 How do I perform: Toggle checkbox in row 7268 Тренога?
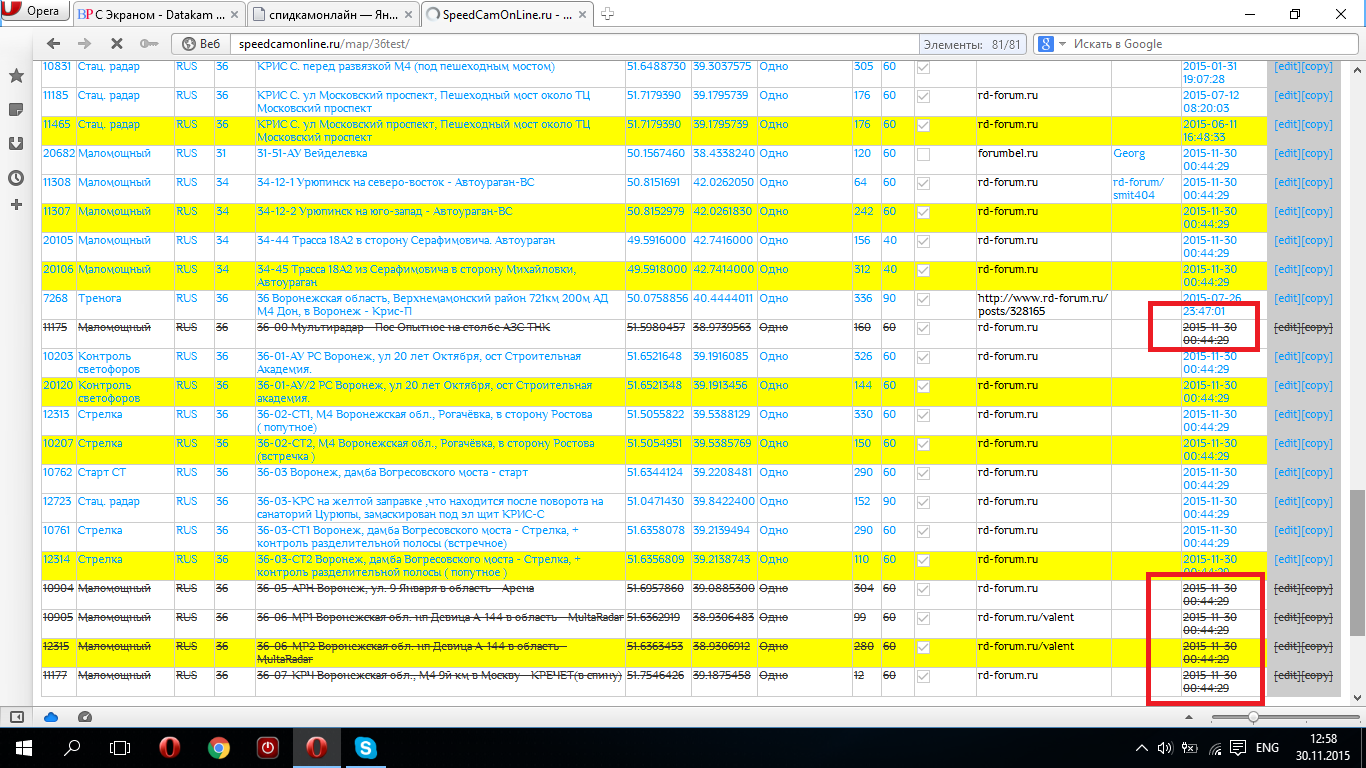[x=923, y=300]
